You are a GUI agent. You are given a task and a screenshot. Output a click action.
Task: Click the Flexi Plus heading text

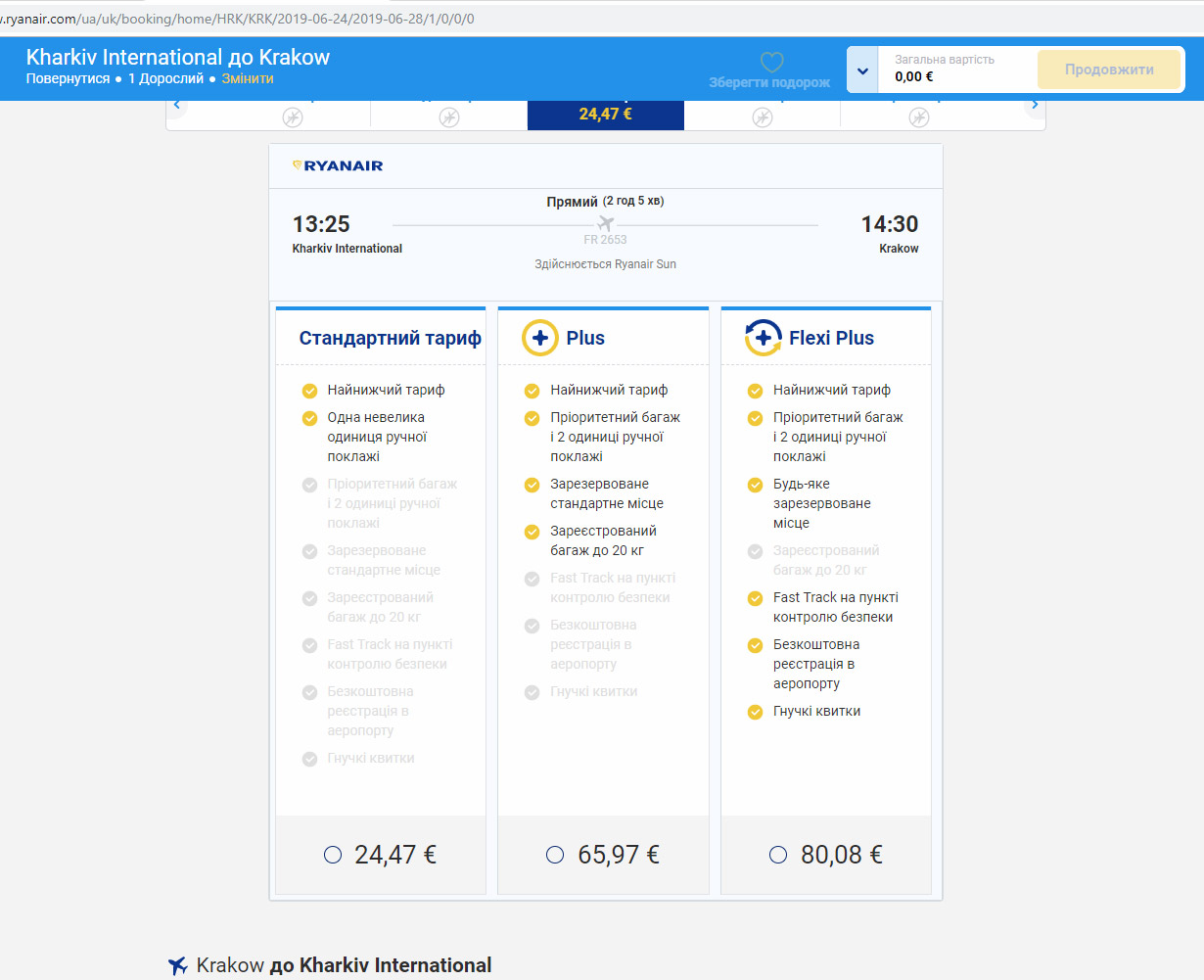click(x=831, y=338)
